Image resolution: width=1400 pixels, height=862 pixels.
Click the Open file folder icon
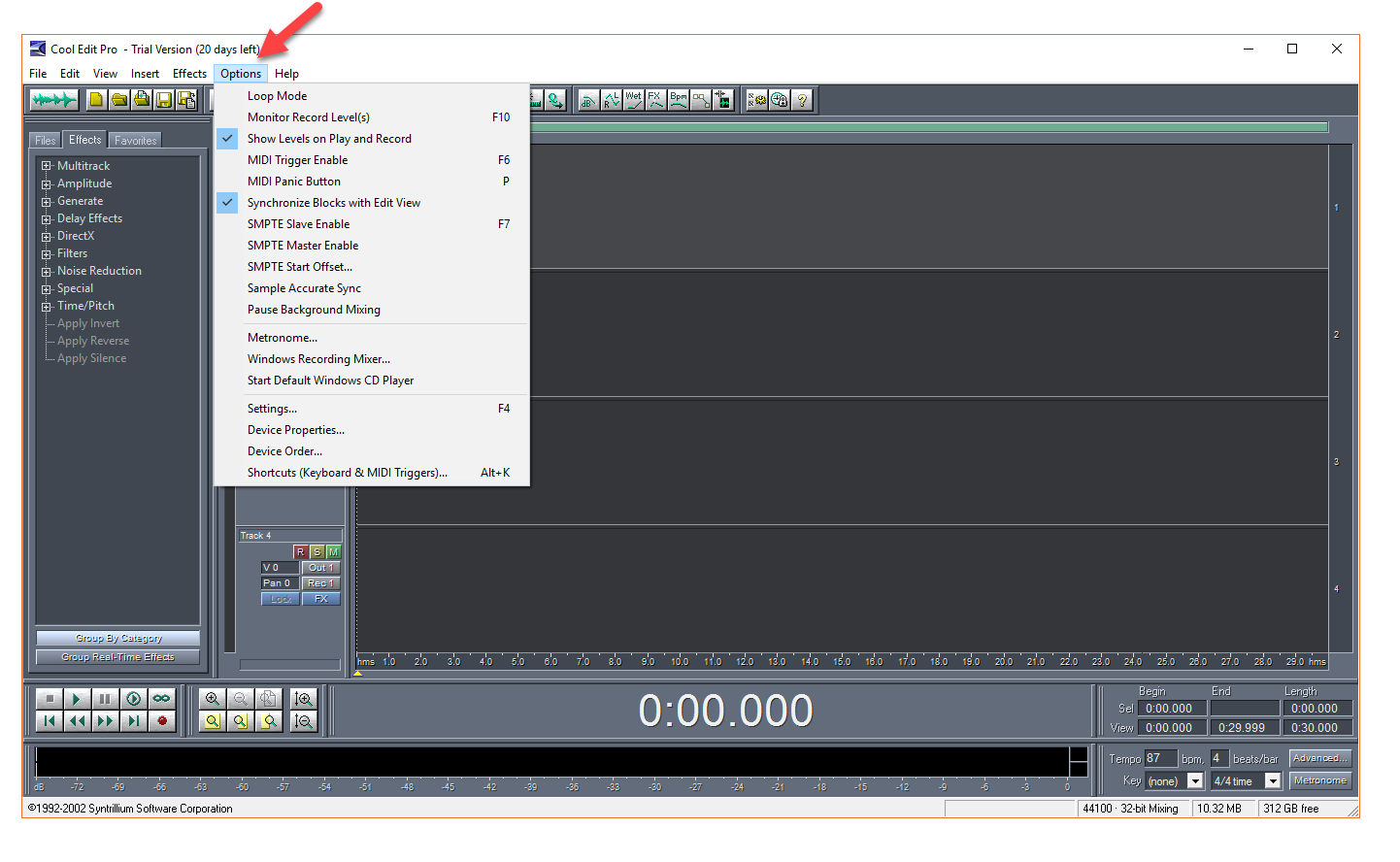click(118, 100)
